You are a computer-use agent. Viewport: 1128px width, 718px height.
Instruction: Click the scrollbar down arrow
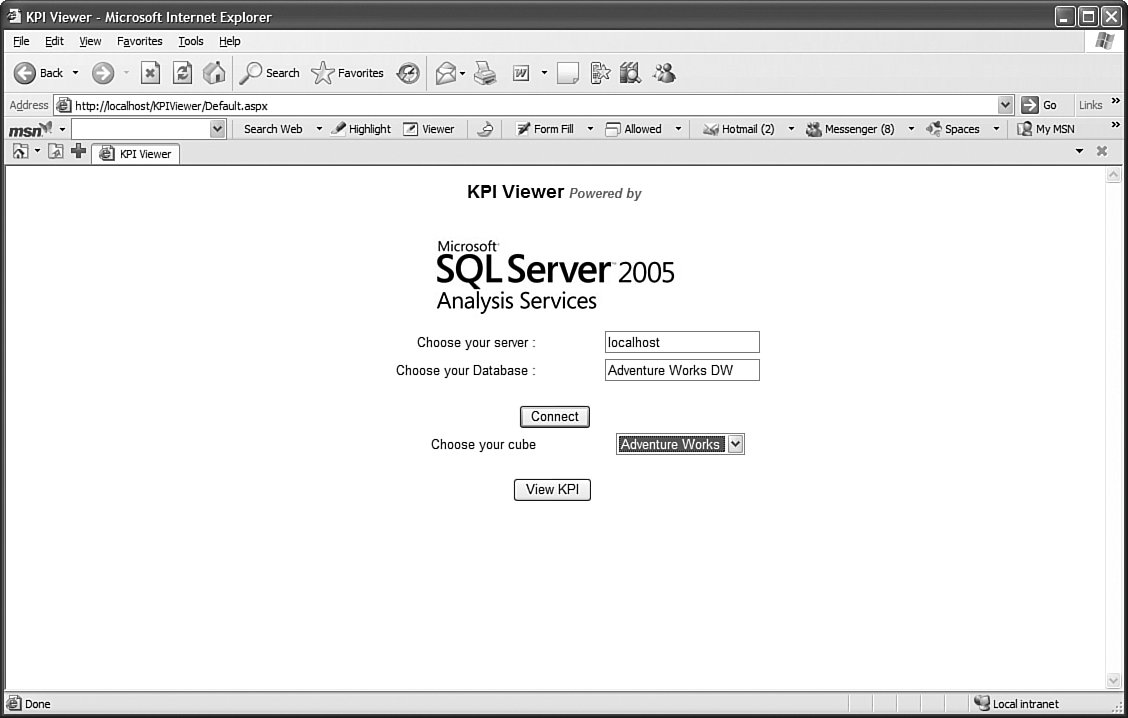click(1114, 681)
